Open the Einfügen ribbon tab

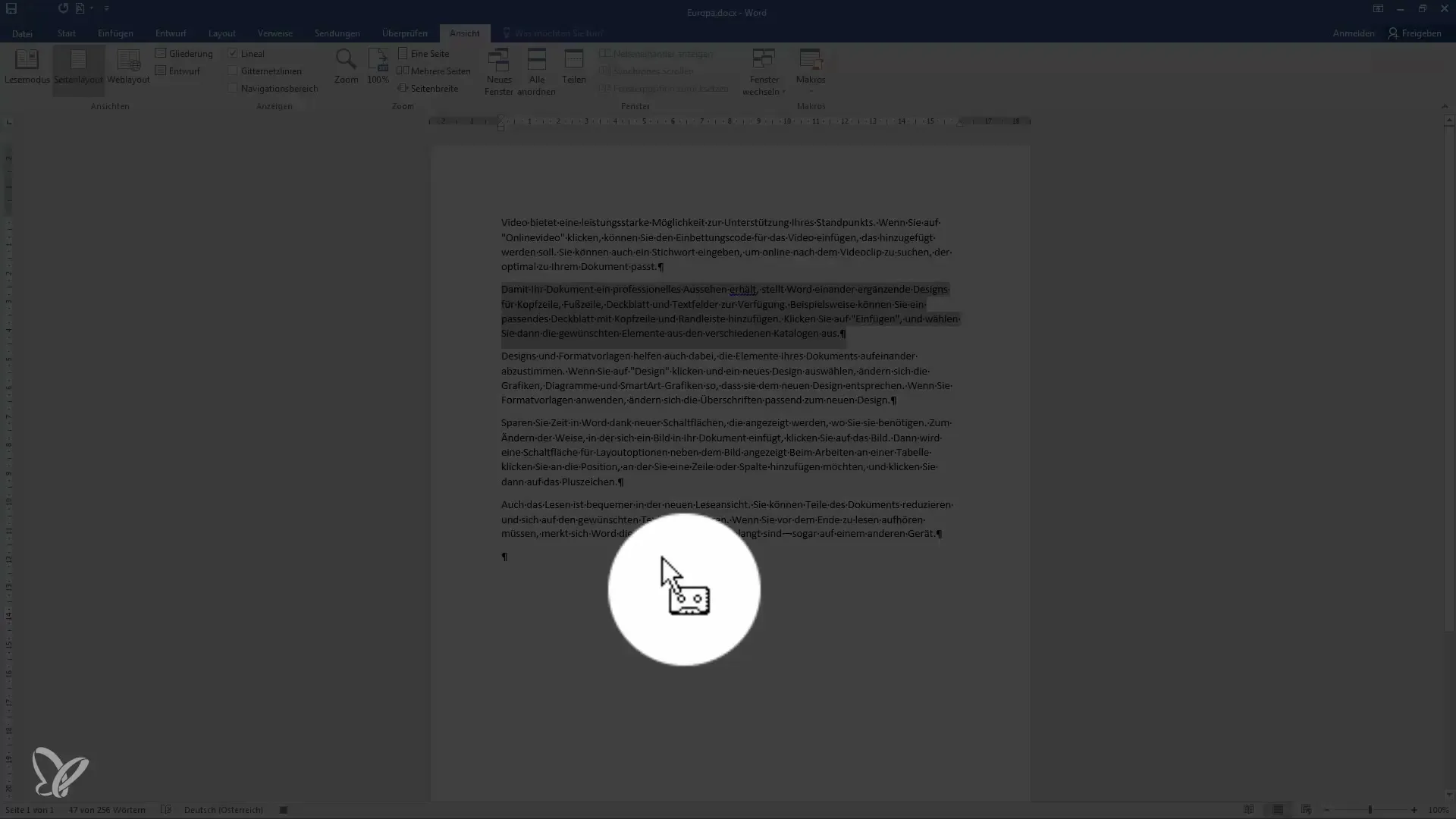click(115, 33)
